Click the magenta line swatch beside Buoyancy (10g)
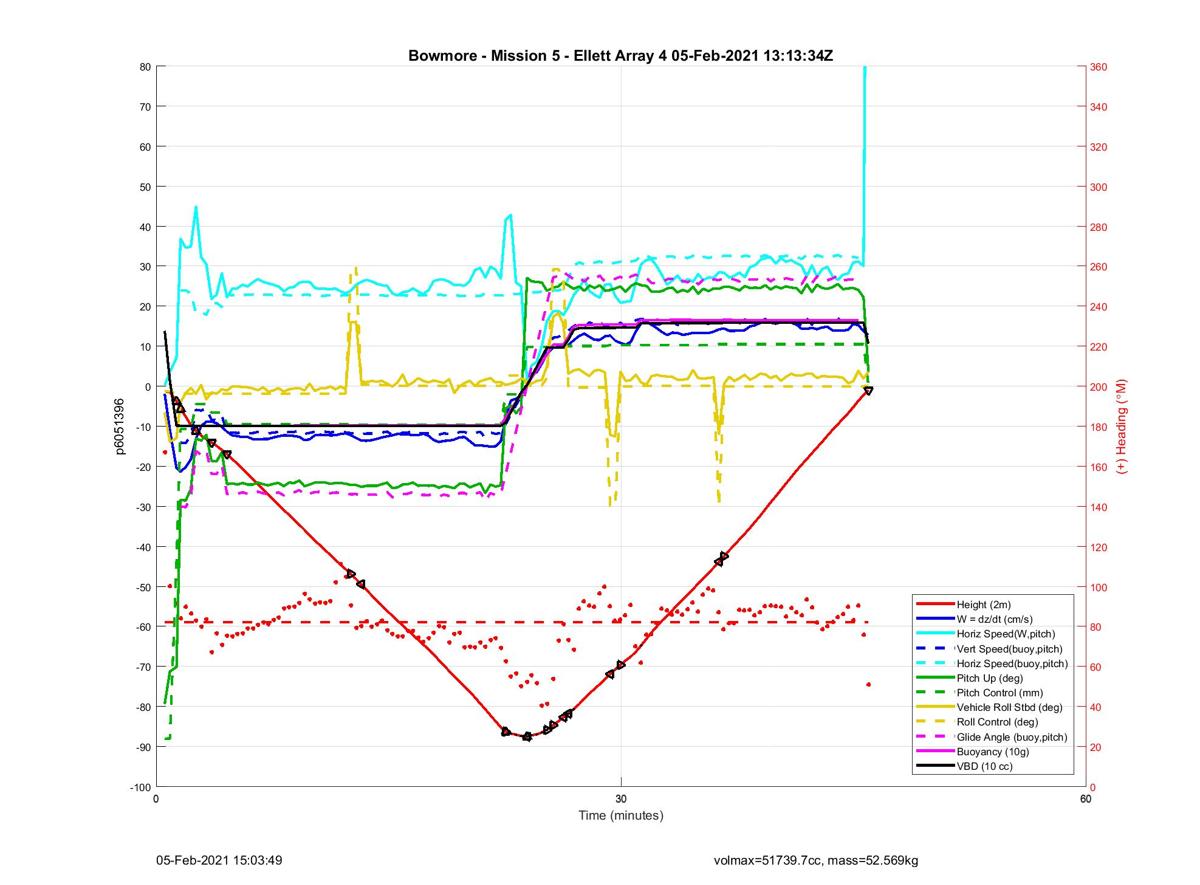The height and width of the screenshot is (885, 1200). [935, 751]
